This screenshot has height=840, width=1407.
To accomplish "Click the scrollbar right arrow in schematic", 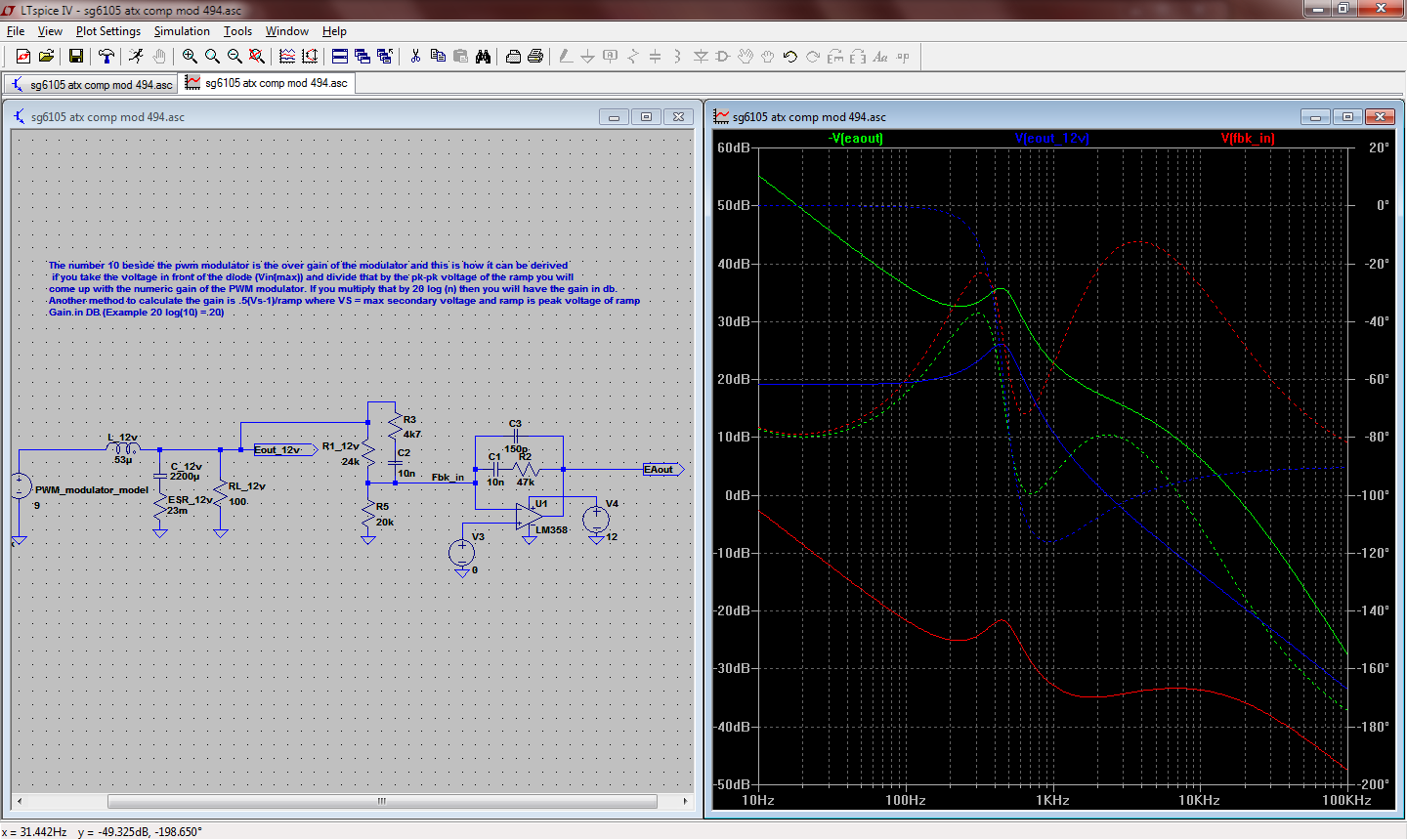I will tap(685, 801).
